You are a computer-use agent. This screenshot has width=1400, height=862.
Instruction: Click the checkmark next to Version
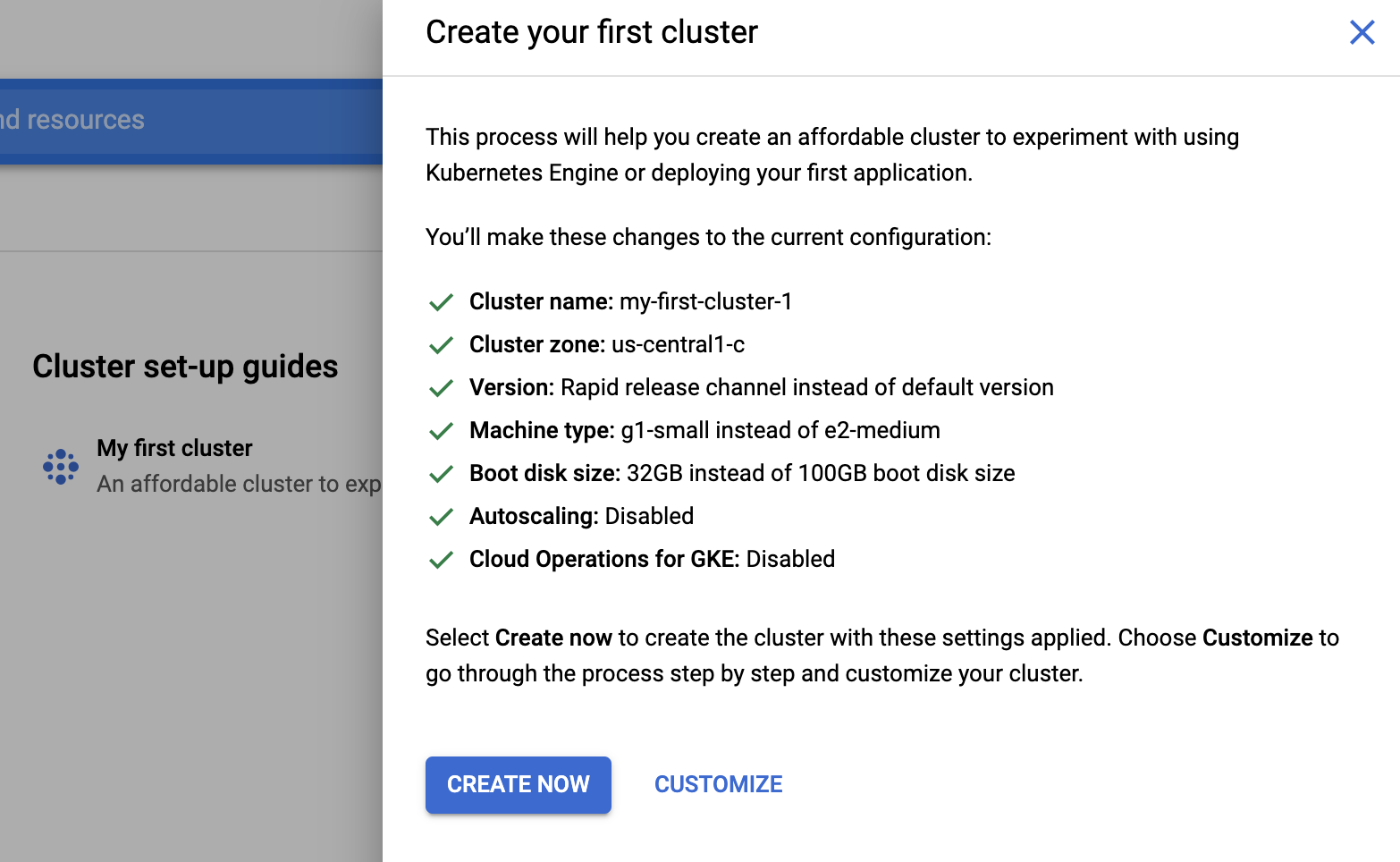point(441,389)
